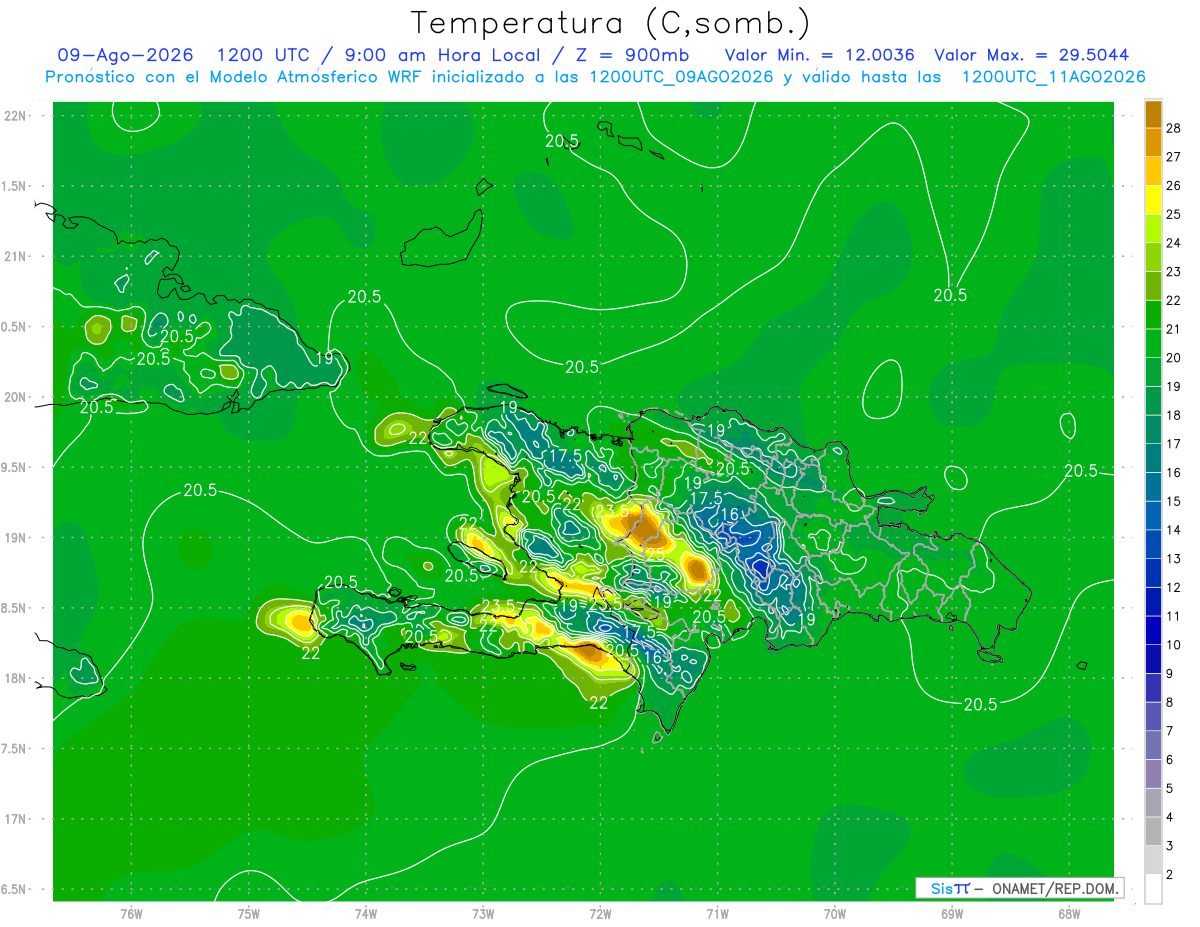
Task: Click the green colorbar swatch between 20 and 21
Action: click(1153, 343)
